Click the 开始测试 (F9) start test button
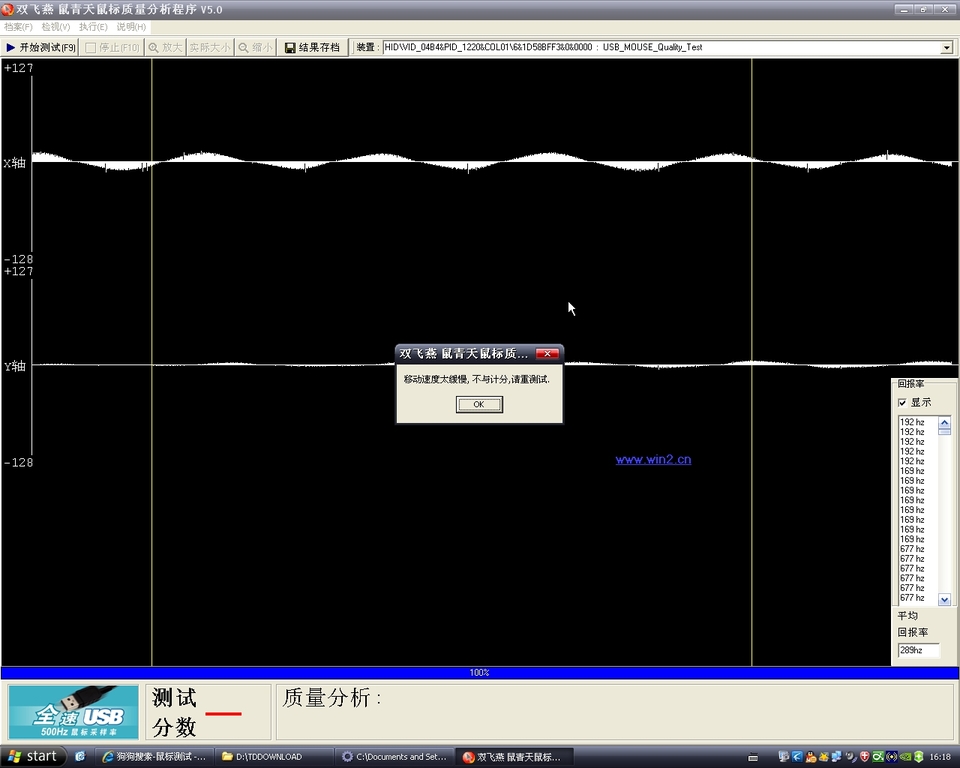The height and width of the screenshot is (768, 960). point(40,47)
